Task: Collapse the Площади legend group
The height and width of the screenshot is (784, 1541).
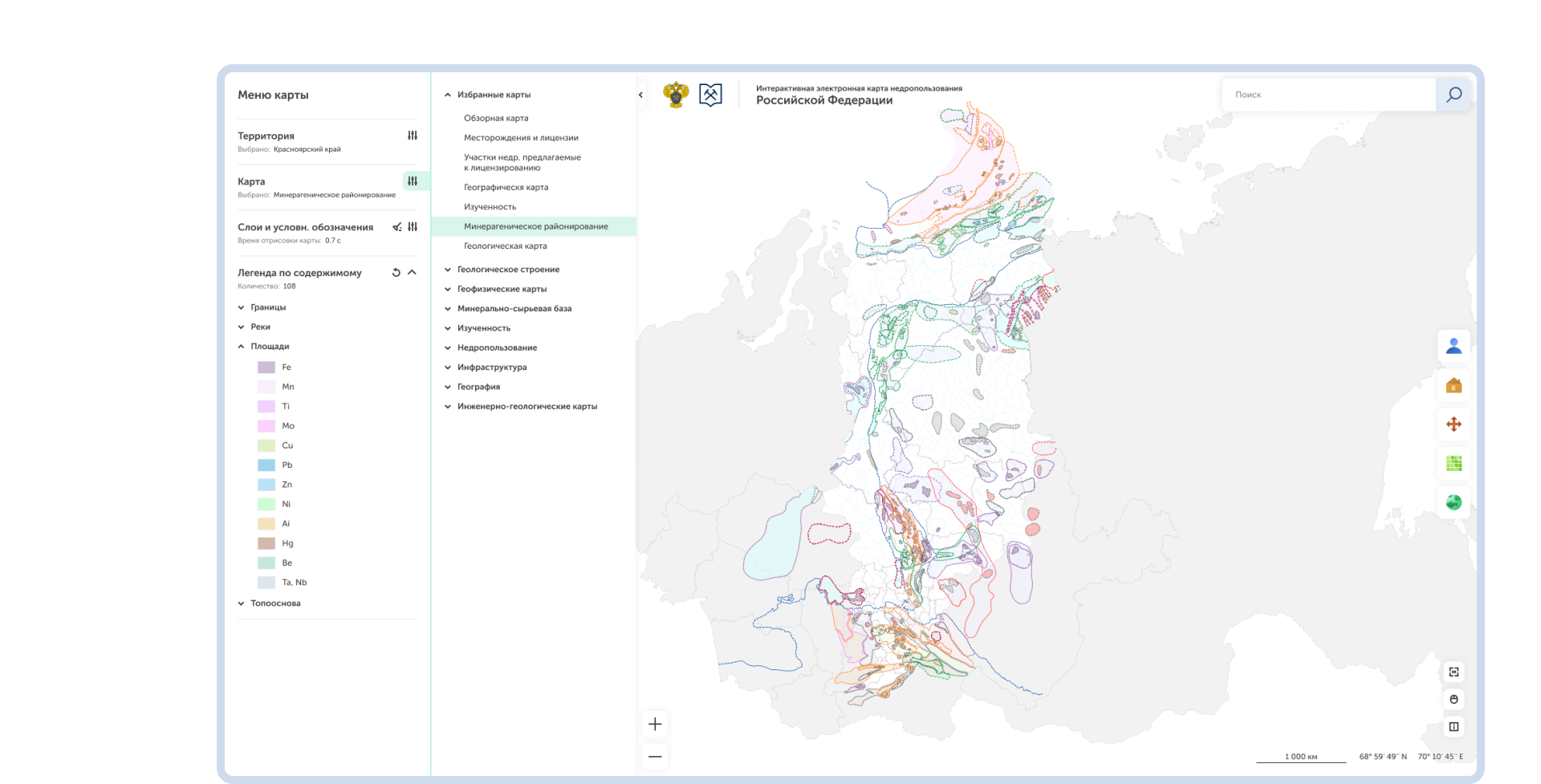Action: tap(242, 347)
